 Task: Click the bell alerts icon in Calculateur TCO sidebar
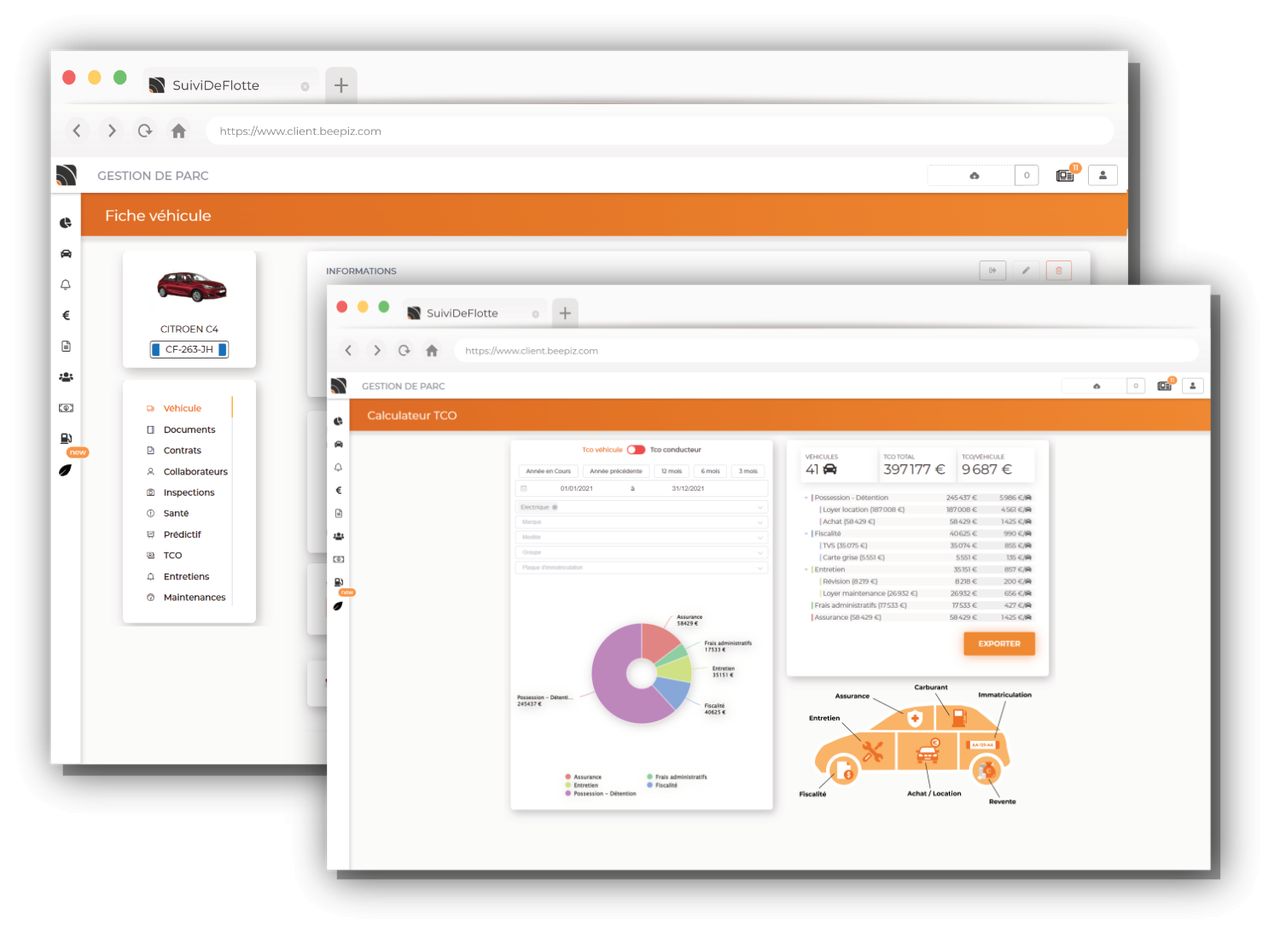click(x=338, y=467)
